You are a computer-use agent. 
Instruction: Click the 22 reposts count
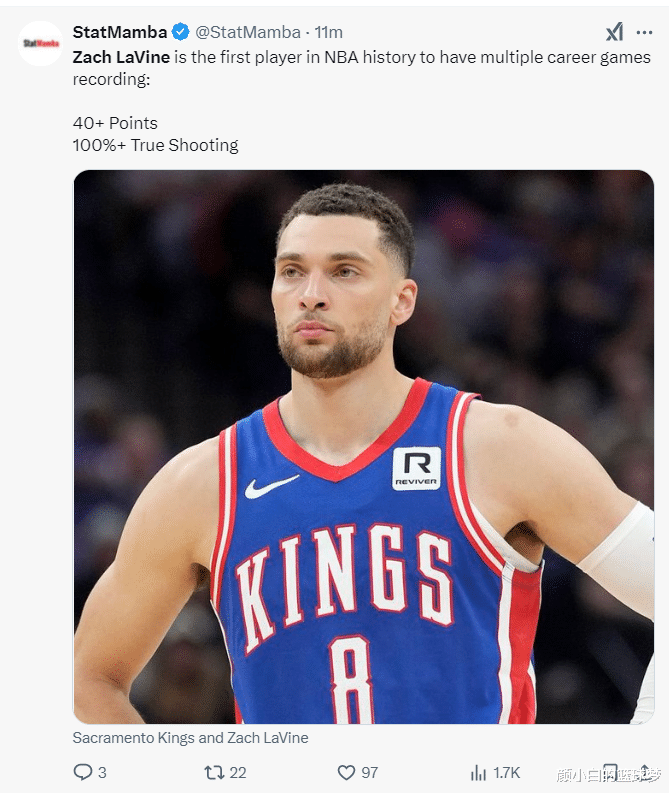coord(238,772)
